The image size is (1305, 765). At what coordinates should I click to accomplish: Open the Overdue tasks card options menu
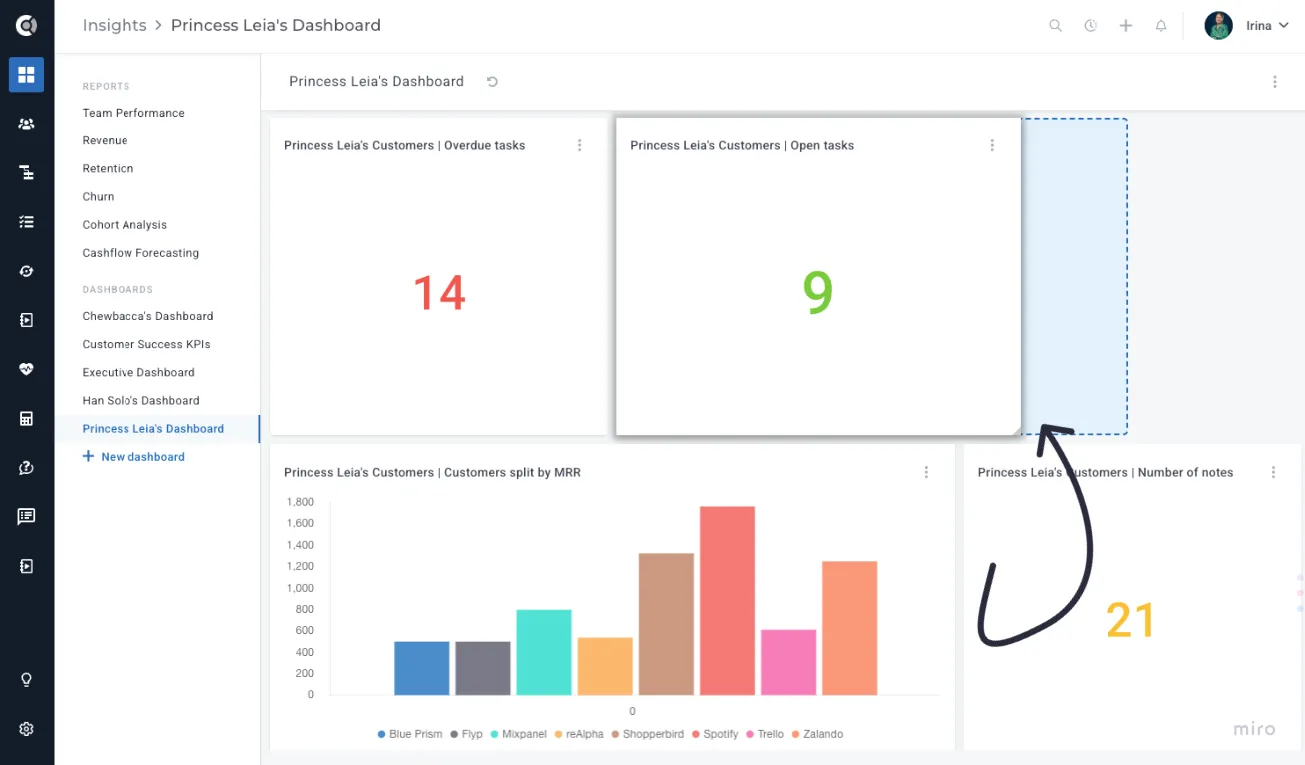point(580,145)
